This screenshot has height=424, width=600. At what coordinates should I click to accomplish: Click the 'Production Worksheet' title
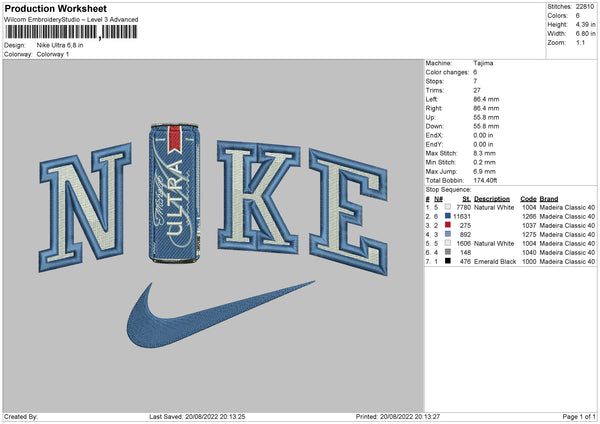[x=56, y=8]
